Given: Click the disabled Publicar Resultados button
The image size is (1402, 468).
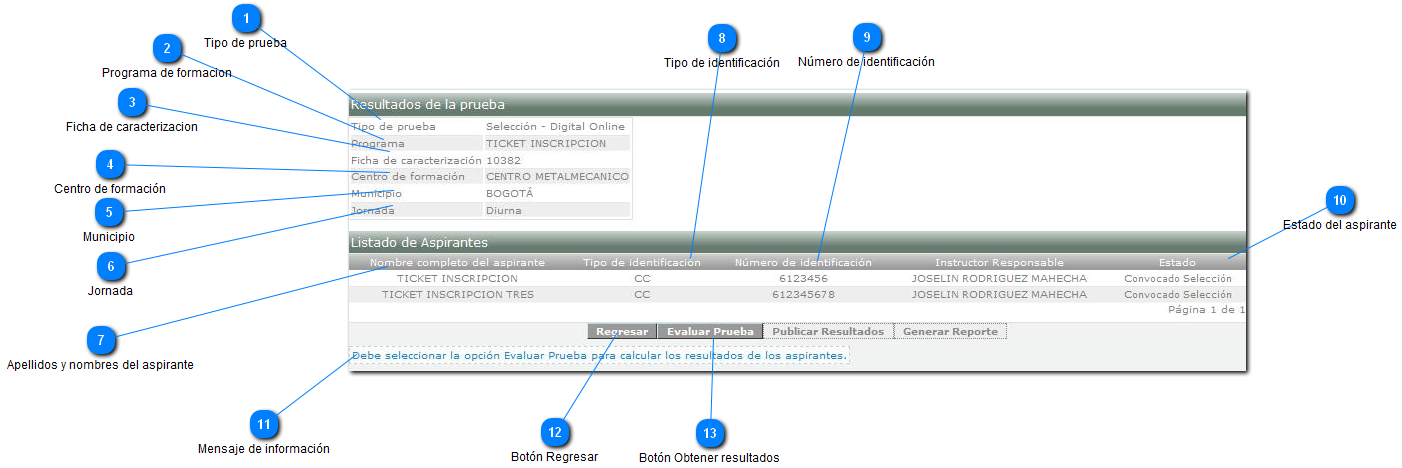Looking at the screenshot, I should 828,331.
